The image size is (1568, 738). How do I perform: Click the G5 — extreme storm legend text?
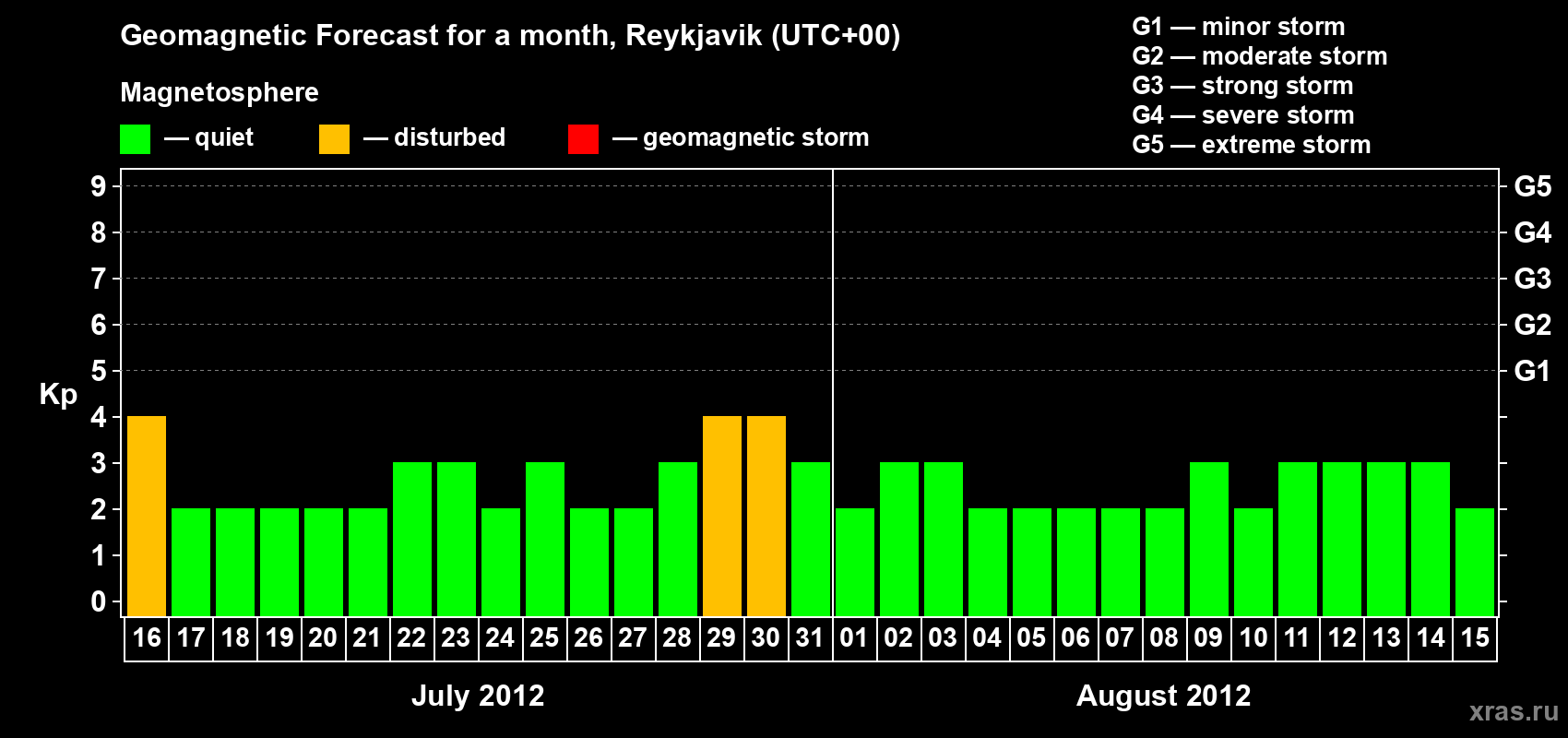(1252, 145)
